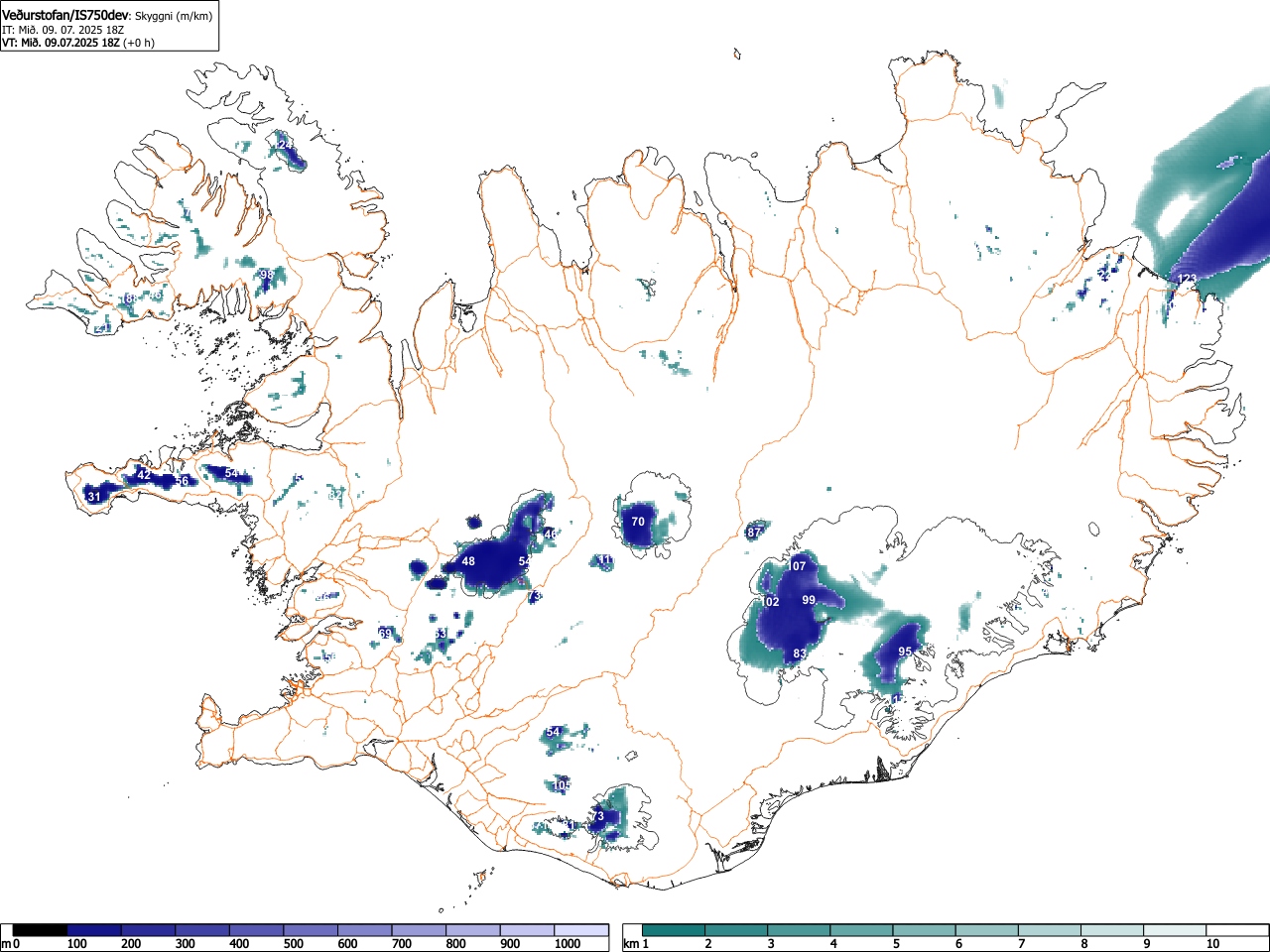Click the "123" value on the east coast

(x=1187, y=279)
